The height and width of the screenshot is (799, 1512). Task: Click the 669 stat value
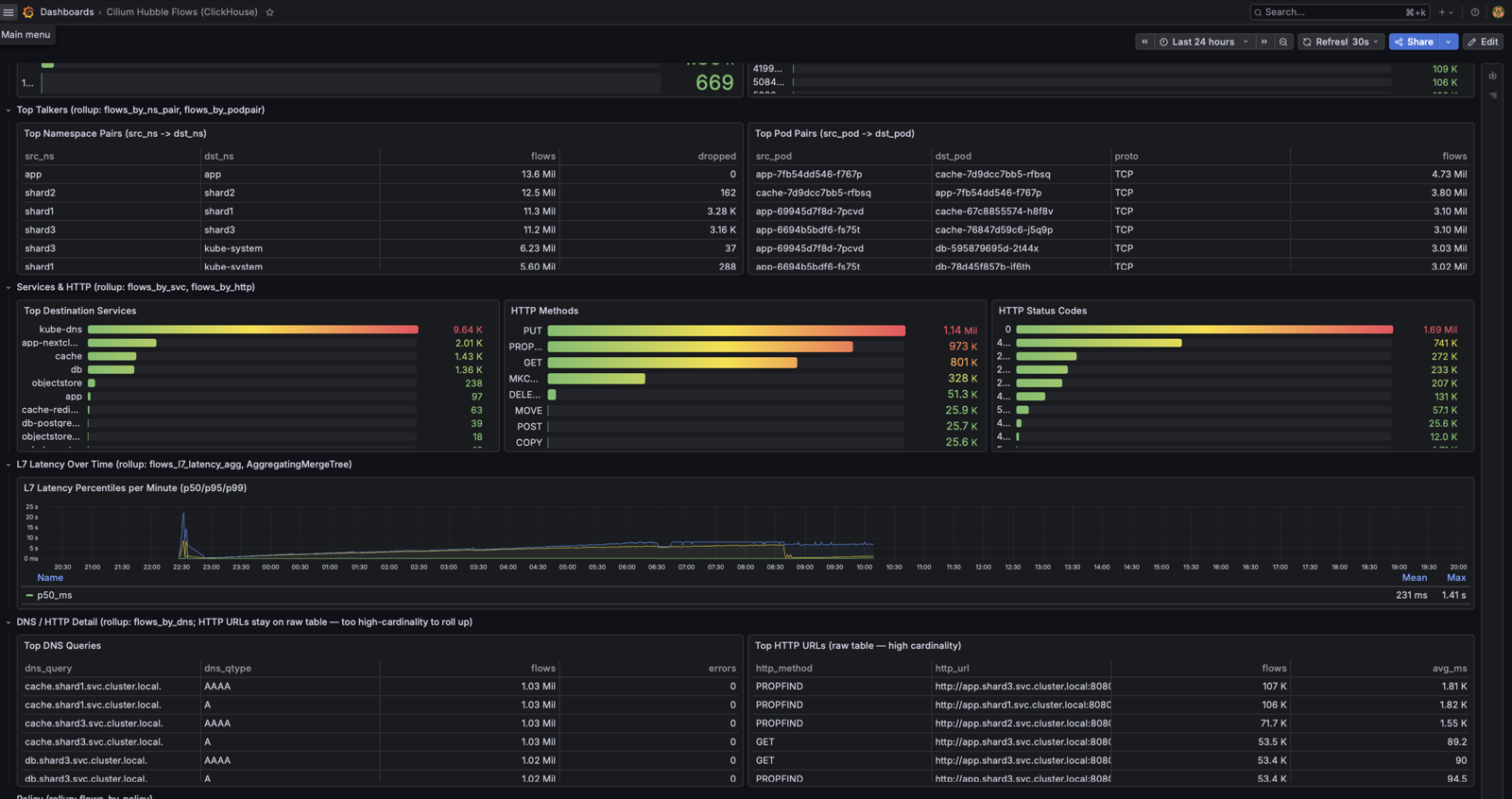714,83
